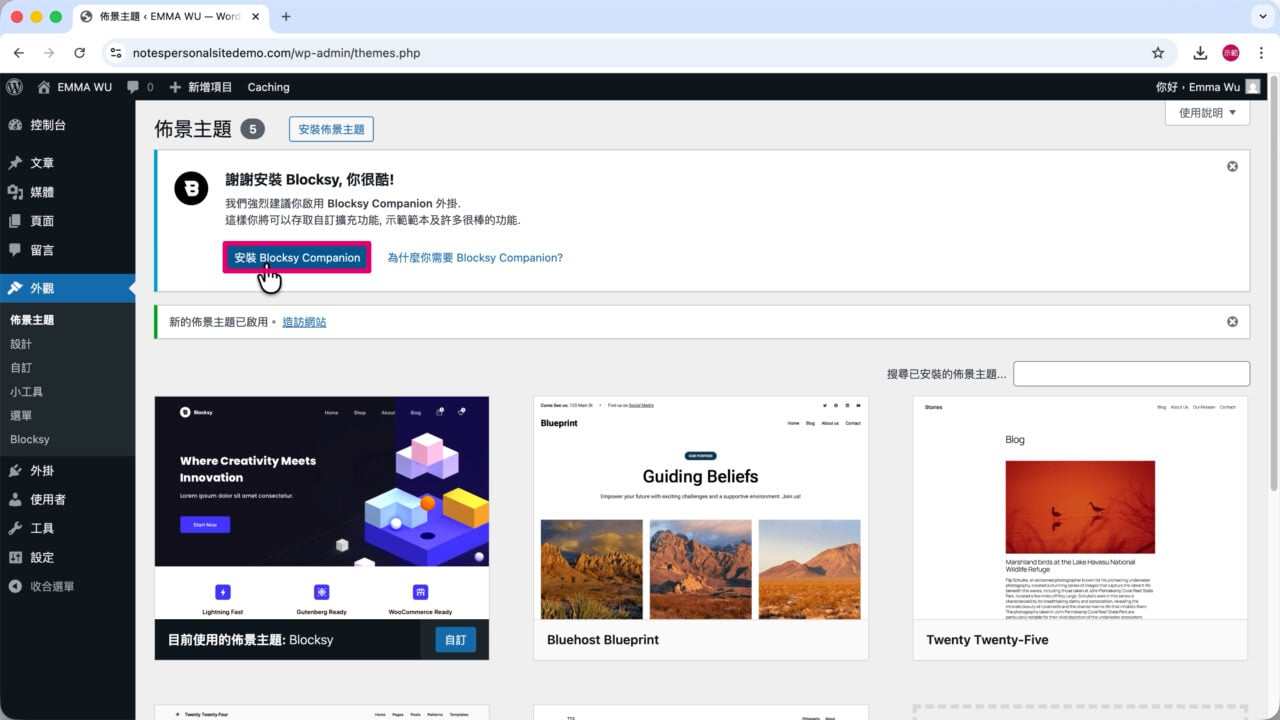Viewport: 1280px width, 720px height.
Task: Open Twenty Twenty-Five theme thumbnail
Action: tap(1080, 508)
